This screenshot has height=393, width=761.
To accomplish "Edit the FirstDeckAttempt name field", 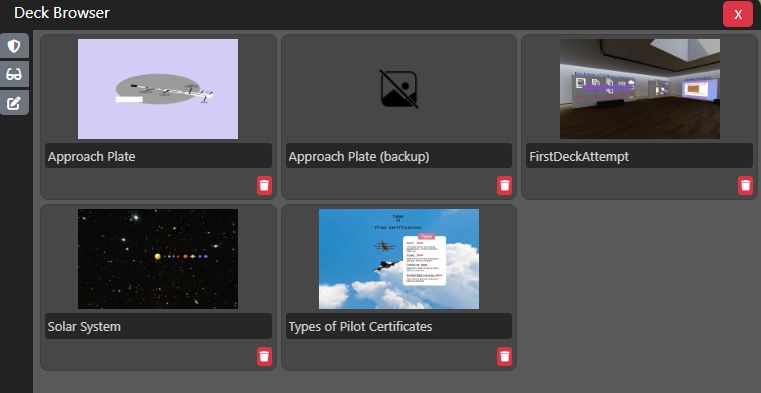I will pyautogui.click(x=640, y=156).
